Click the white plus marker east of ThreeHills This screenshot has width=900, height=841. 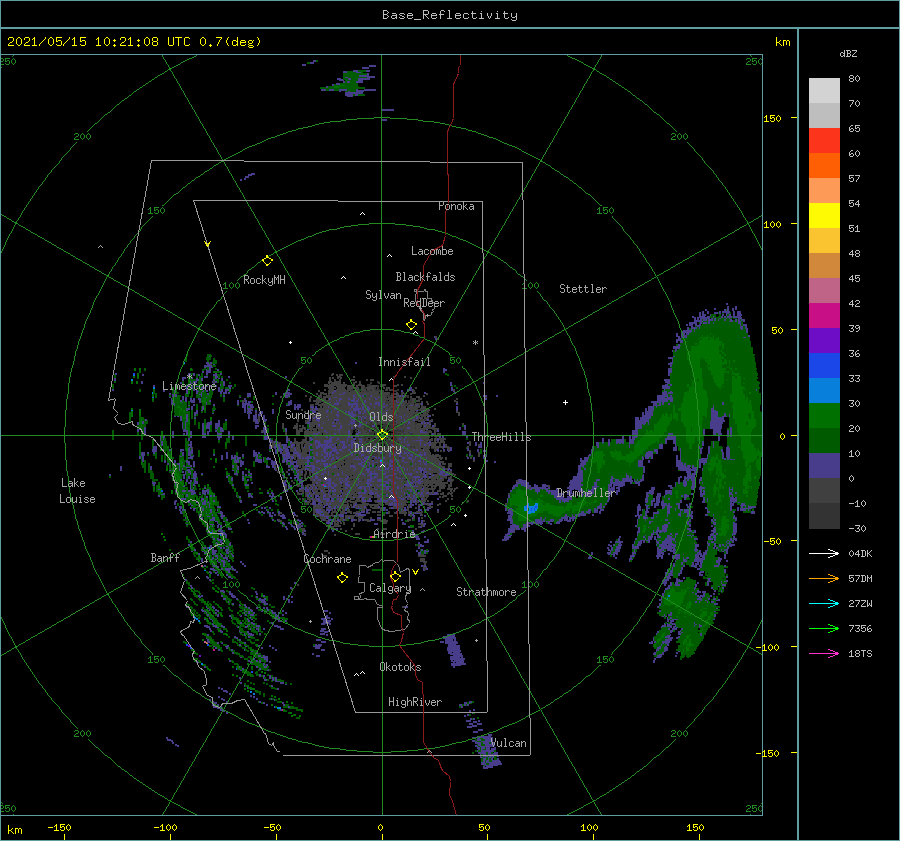coord(565,402)
